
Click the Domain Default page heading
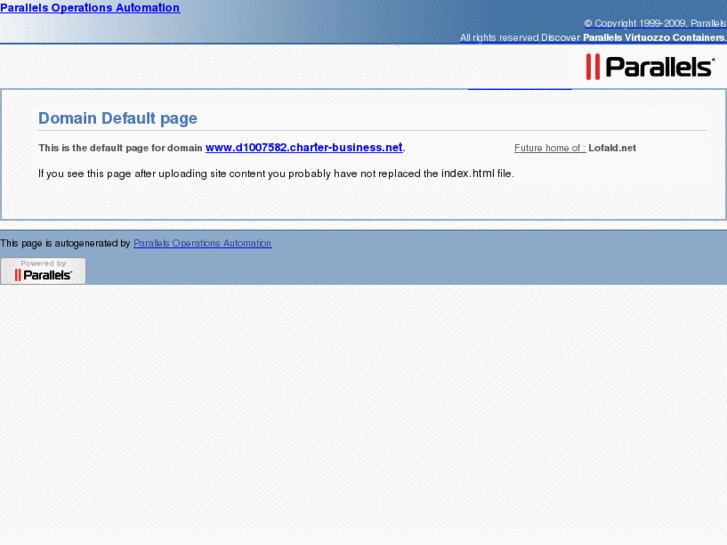tap(118, 118)
